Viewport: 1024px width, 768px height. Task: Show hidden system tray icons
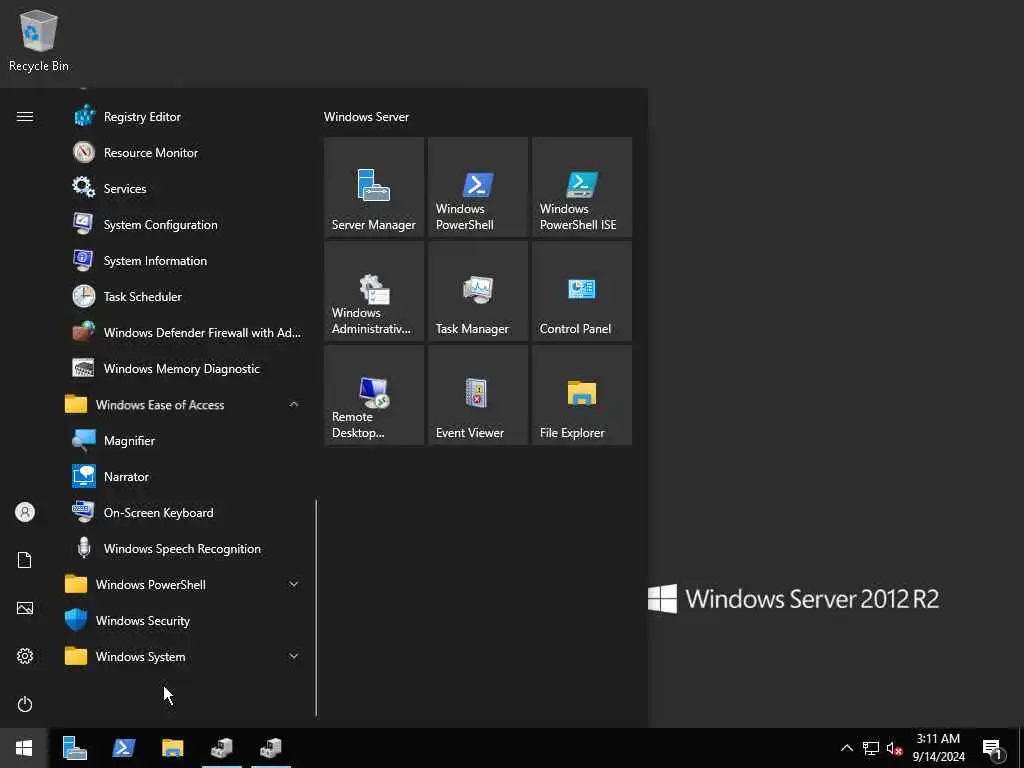846,748
